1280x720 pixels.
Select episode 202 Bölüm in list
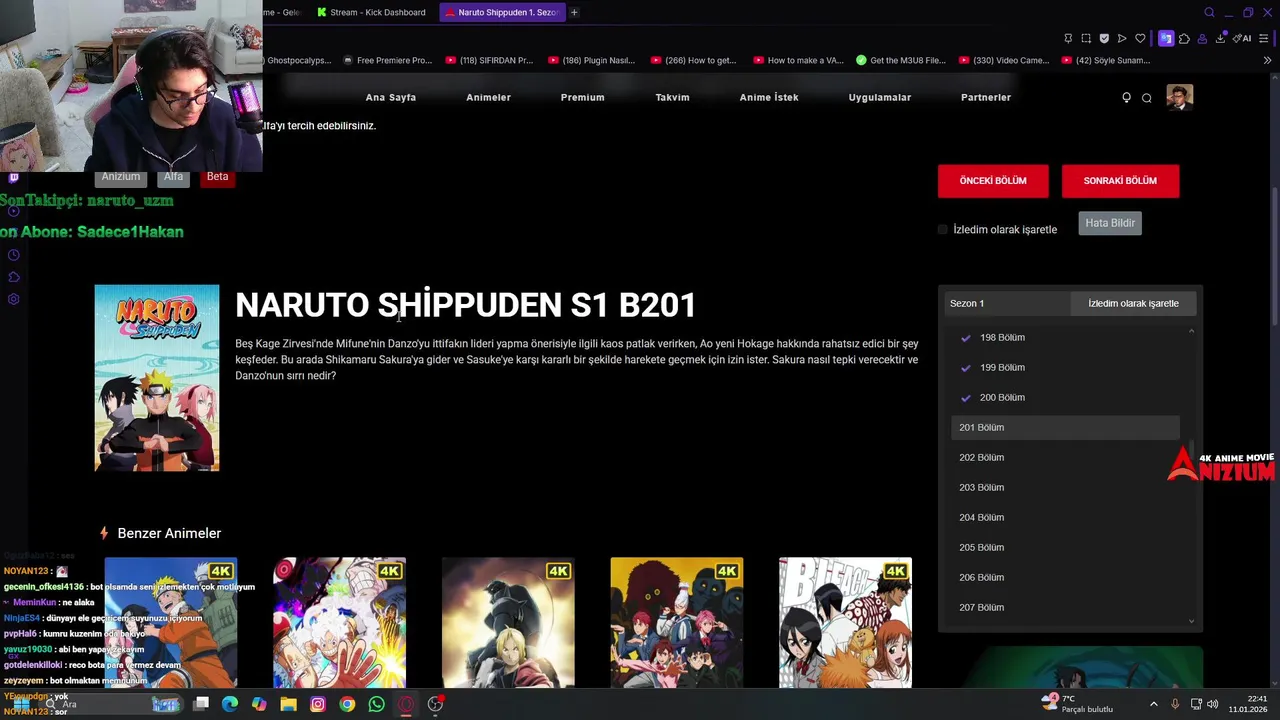tap(1065, 458)
